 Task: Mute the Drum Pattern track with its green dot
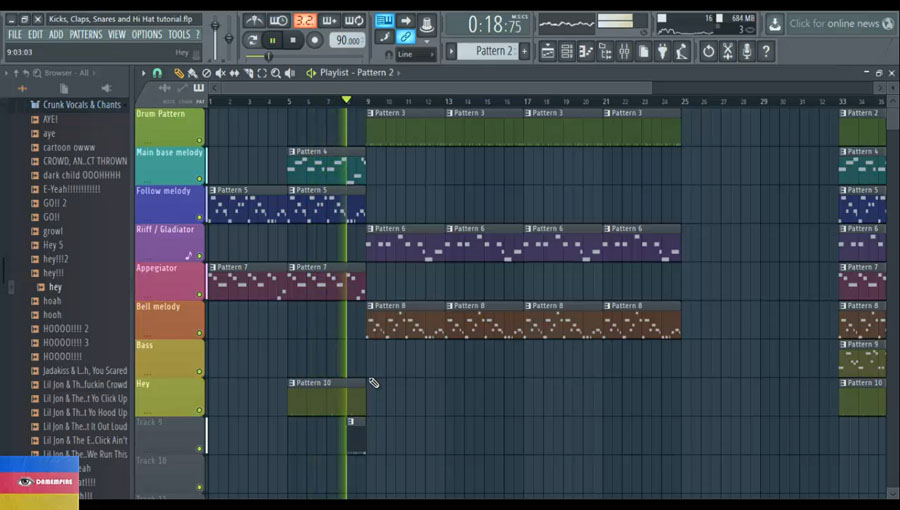click(199, 140)
